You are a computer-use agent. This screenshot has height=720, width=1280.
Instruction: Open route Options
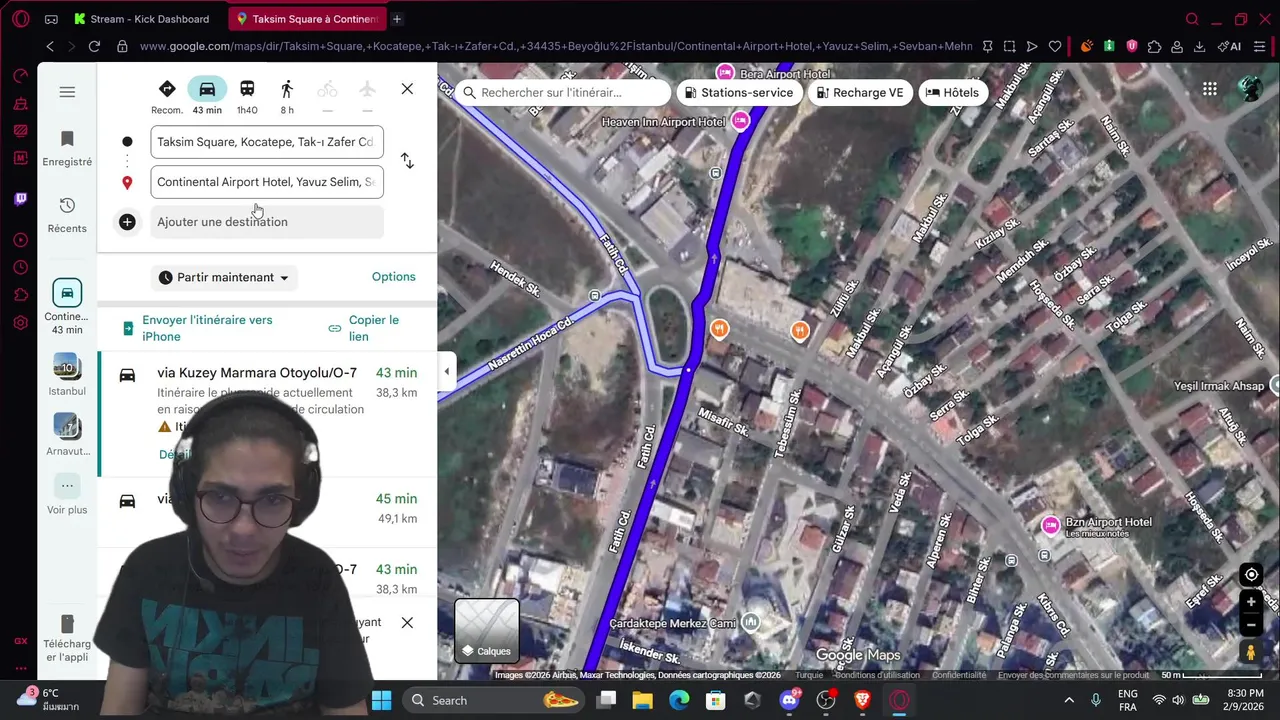394,277
